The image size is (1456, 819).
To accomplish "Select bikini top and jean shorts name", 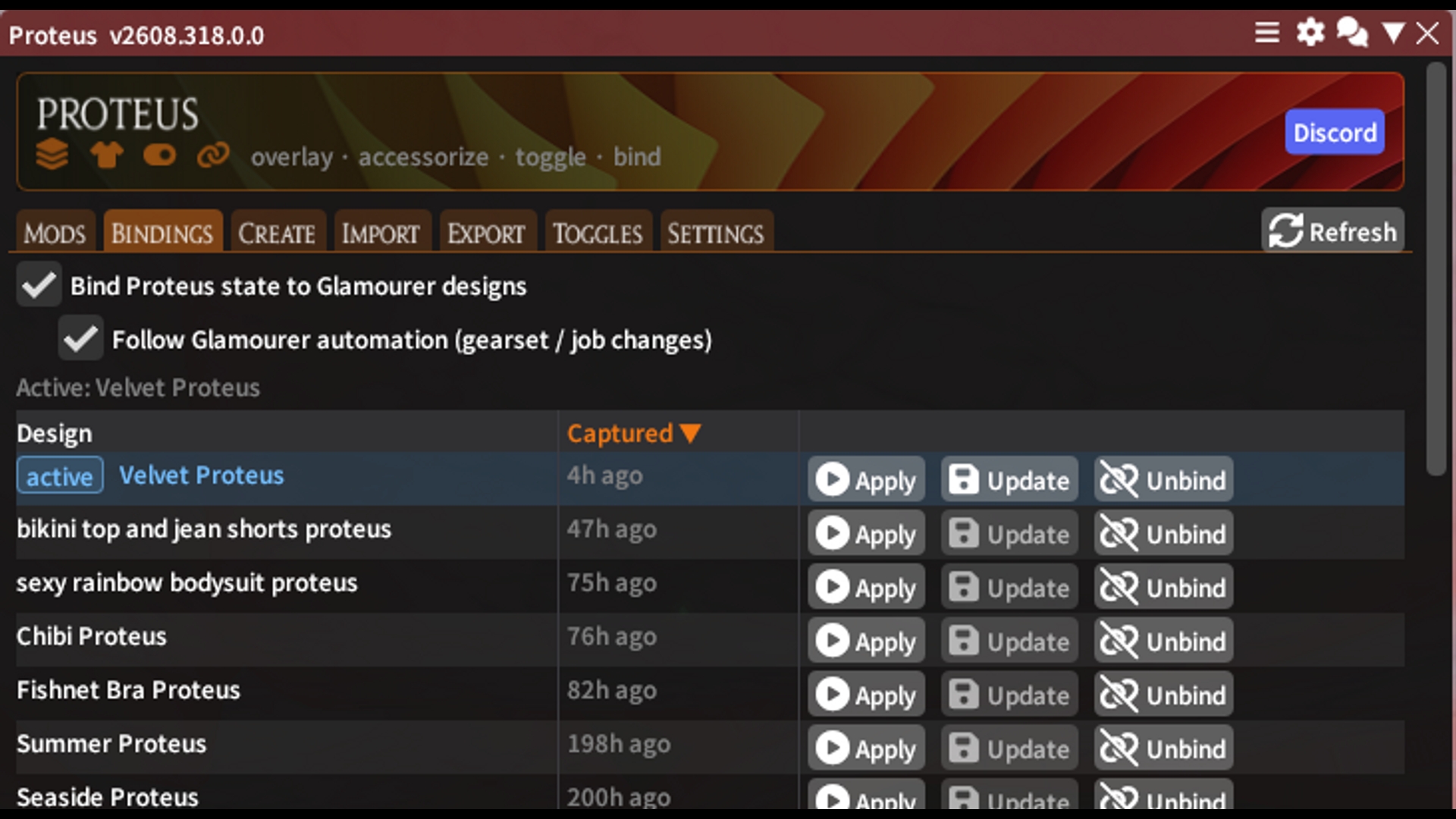I will pos(204,529).
